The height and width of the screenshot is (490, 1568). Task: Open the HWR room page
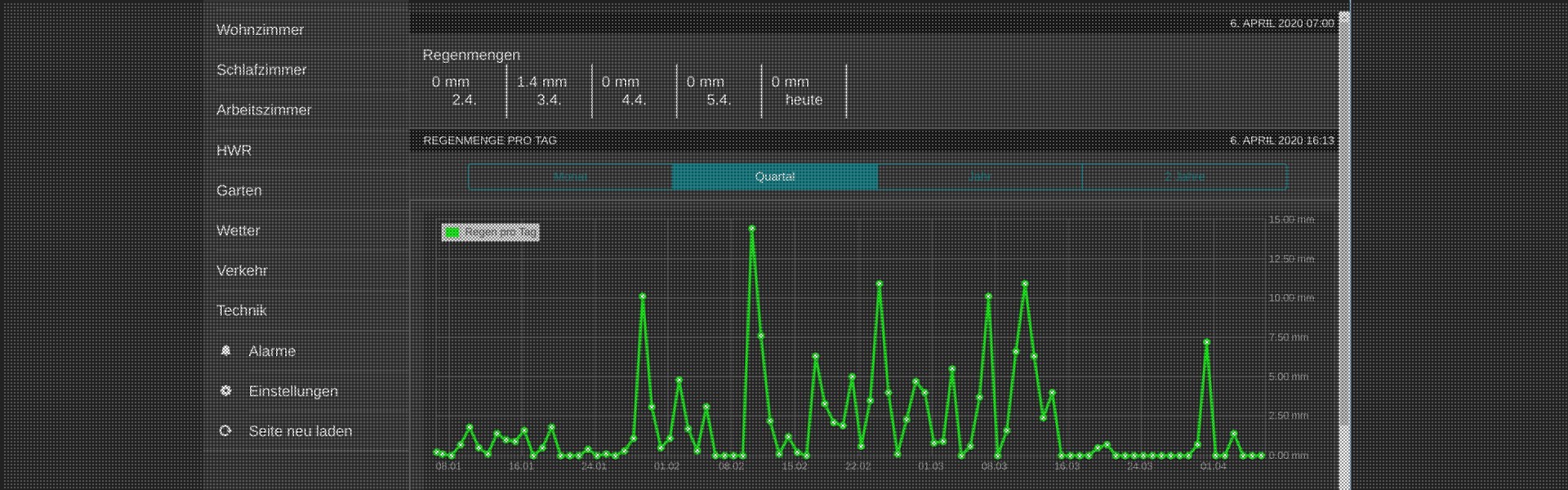[x=234, y=150]
